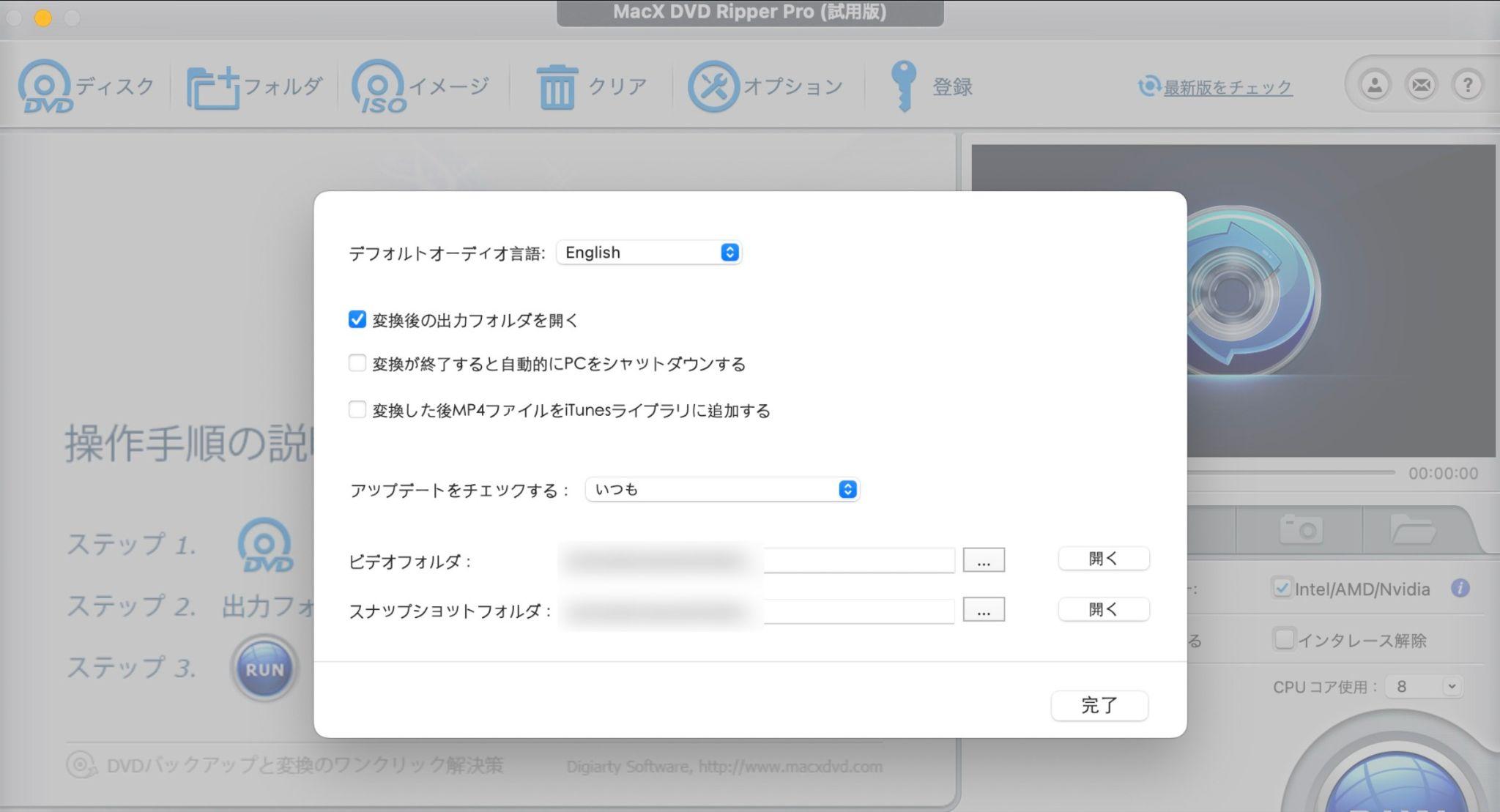This screenshot has height=812, width=1500.
Task: Open the デフォルトオーディオ言語 English dropdown
Action: [x=649, y=253]
